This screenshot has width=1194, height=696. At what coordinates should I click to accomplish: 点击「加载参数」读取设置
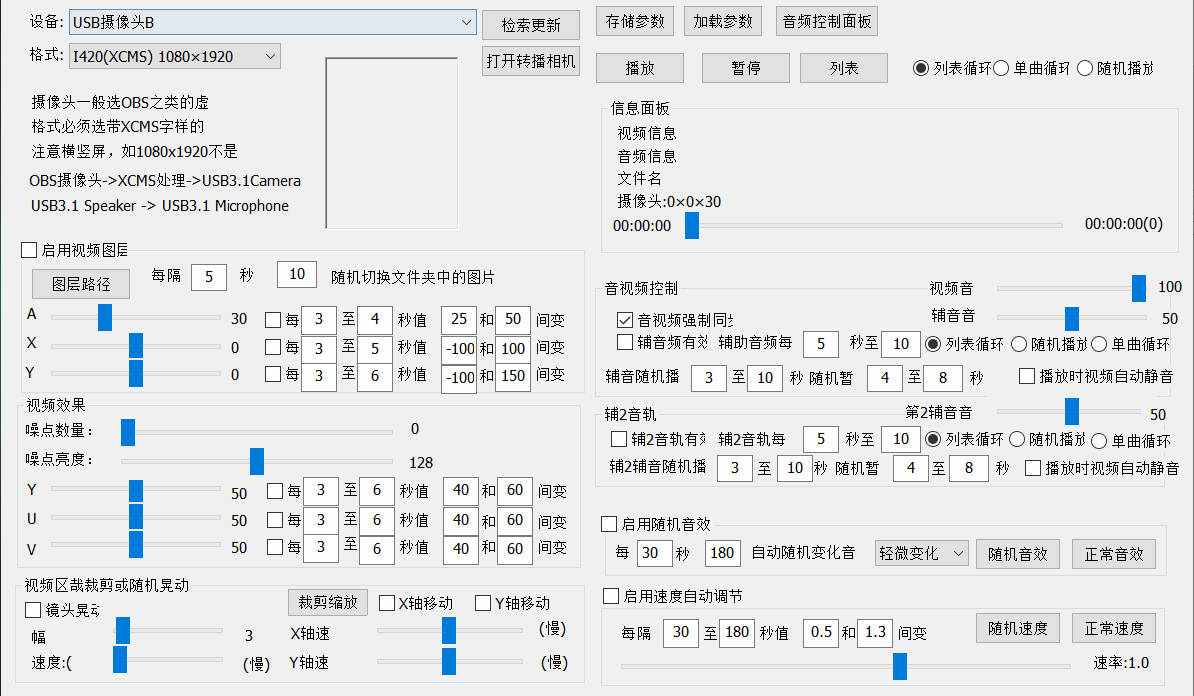[722, 21]
